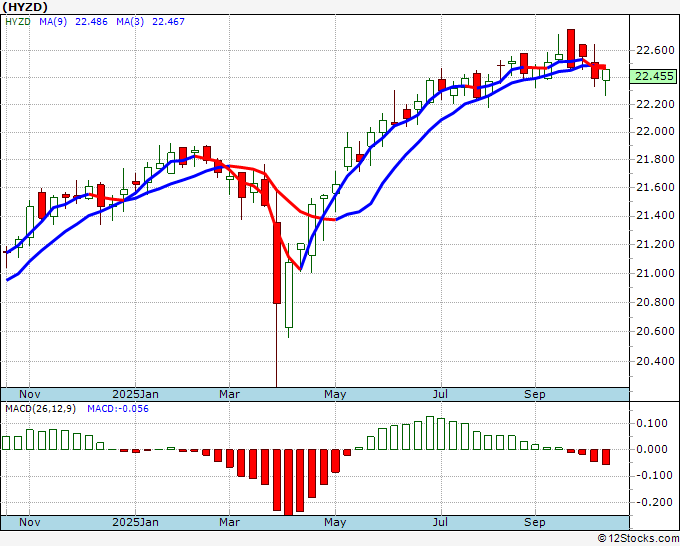
Task: Click Sep on the MACD date axis
Action: click(535, 522)
